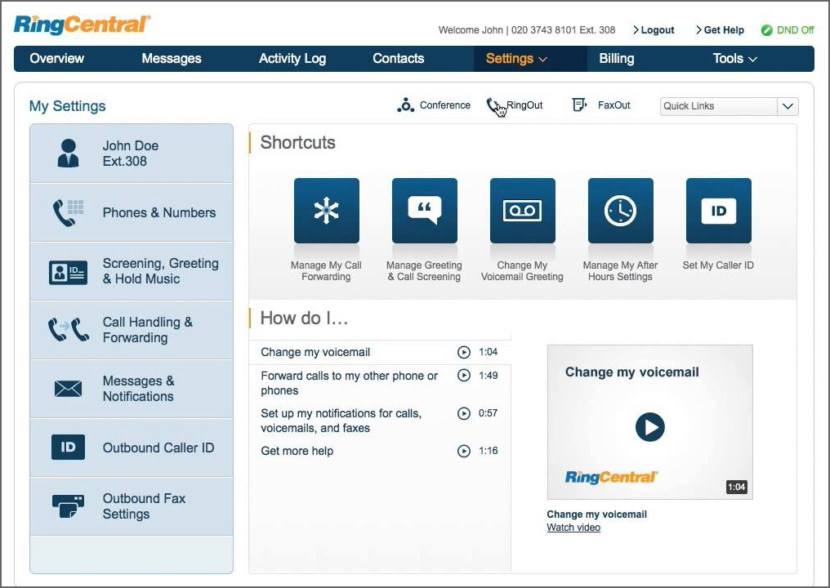
Task: Click the RingCentral logo
Action: (82, 25)
